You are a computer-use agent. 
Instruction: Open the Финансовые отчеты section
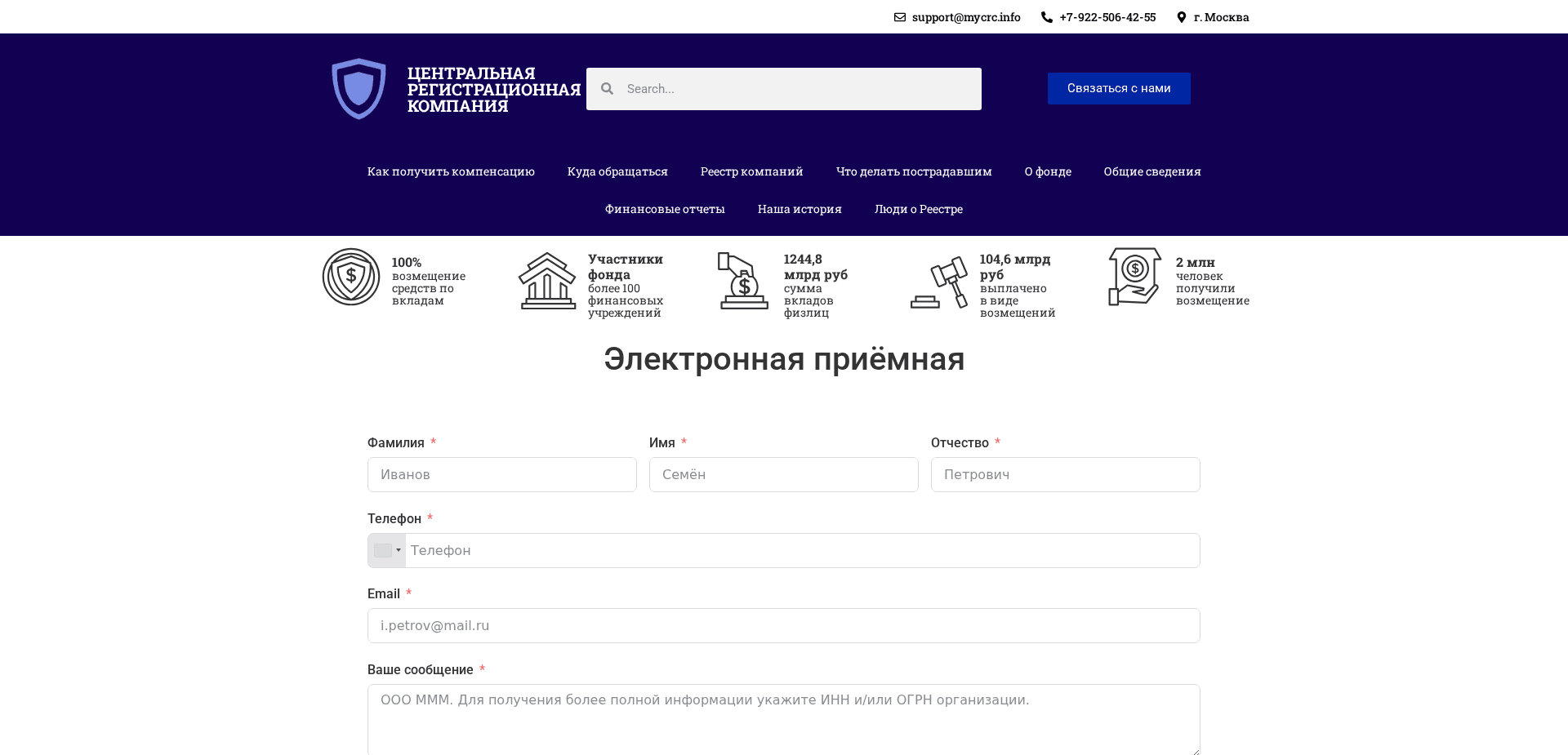[664, 209]
